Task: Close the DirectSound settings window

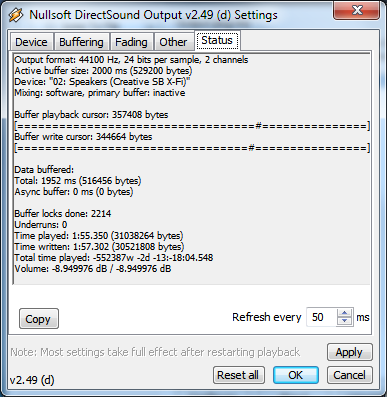Action: coord(356,11)
